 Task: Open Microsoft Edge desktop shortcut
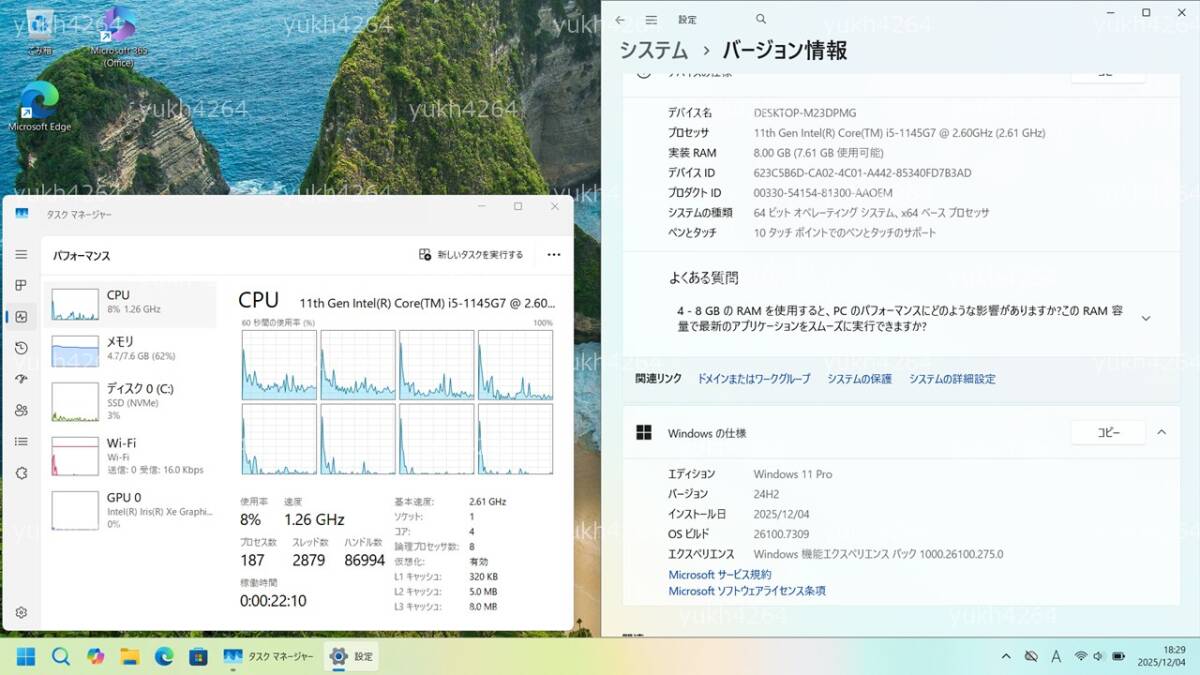point(40,106)
